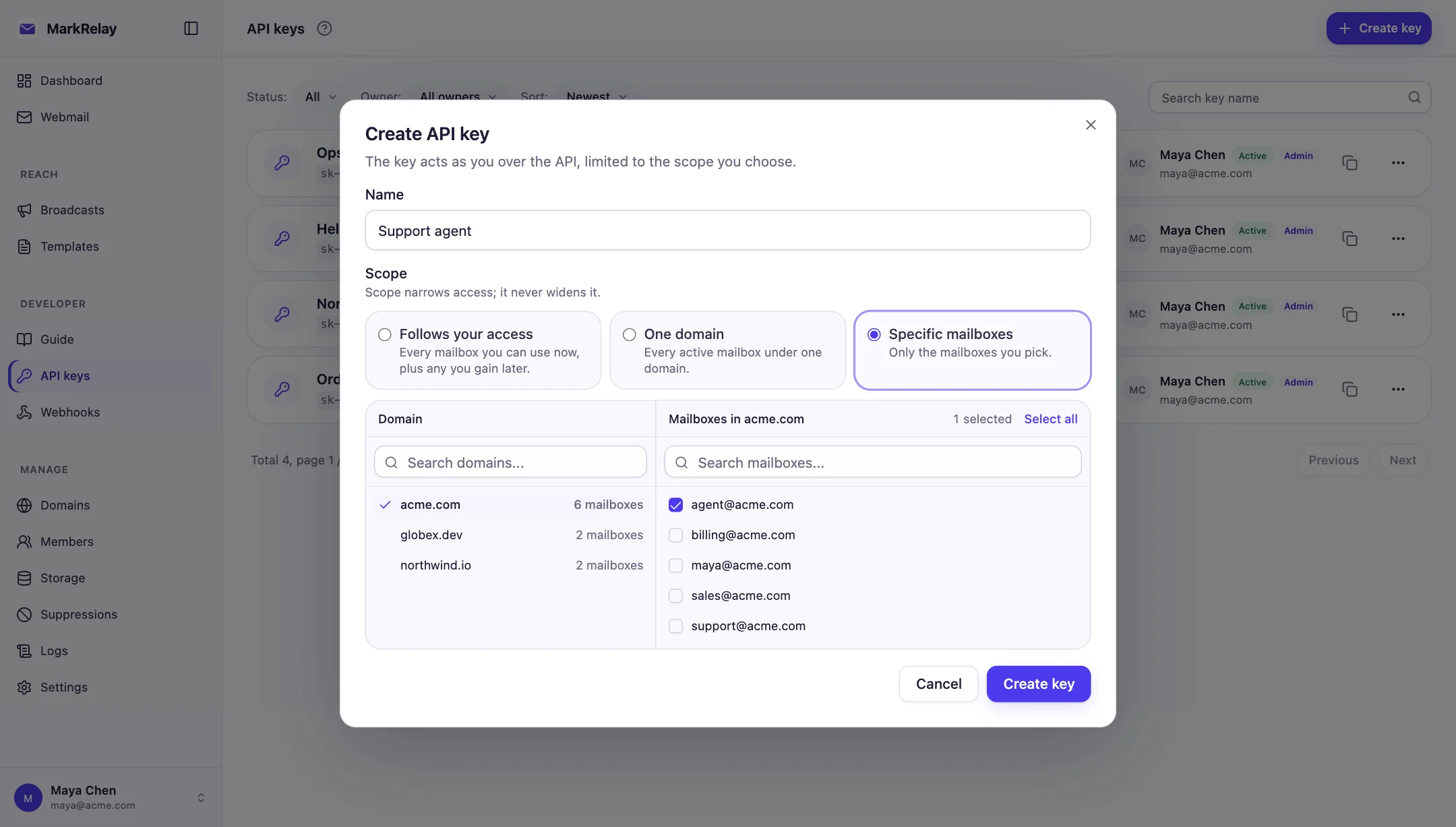Click the Domains globe icon
The image size is (1456, 827).
click(x=24, y=506)
